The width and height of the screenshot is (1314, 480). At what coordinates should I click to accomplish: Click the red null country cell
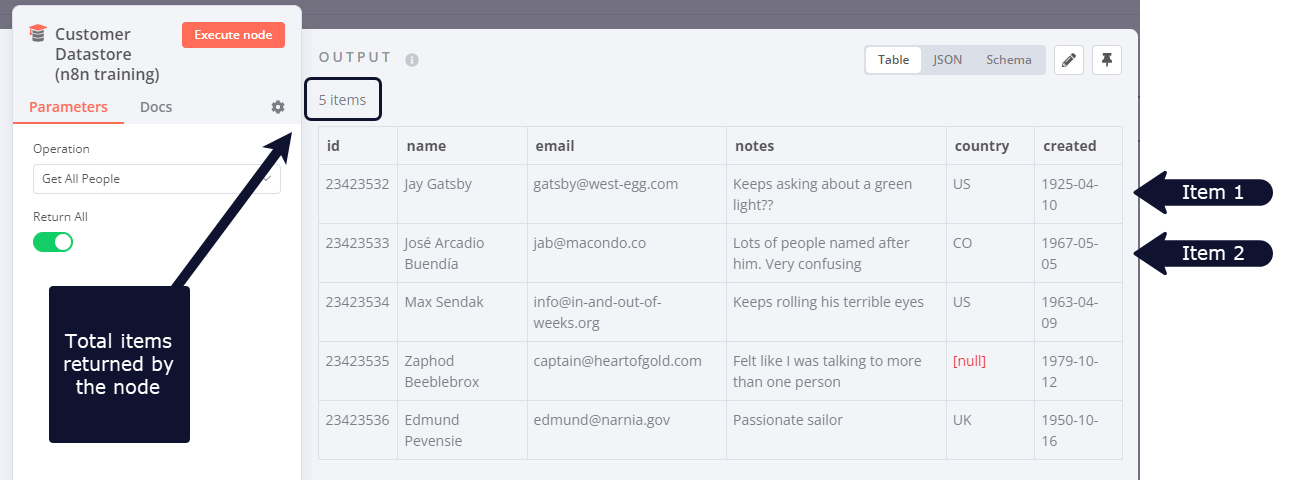970,361
